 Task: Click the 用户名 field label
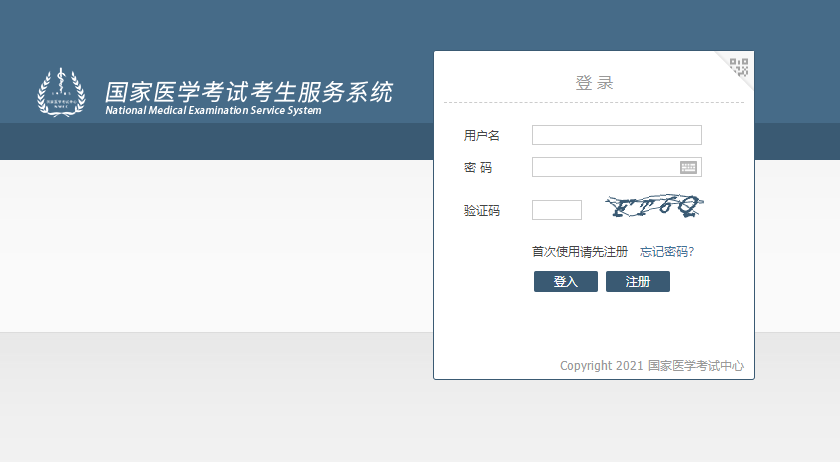pyautogui.click(x=482, y=136)
